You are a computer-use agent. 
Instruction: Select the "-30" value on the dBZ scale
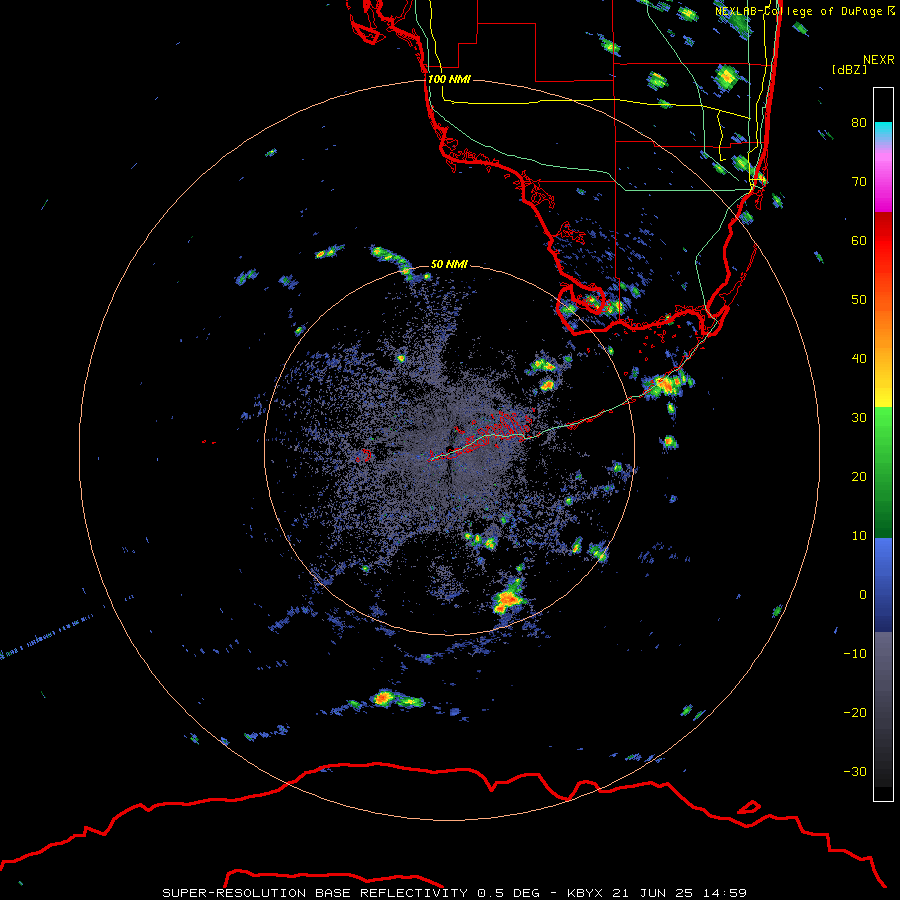[x=855, y=771]
